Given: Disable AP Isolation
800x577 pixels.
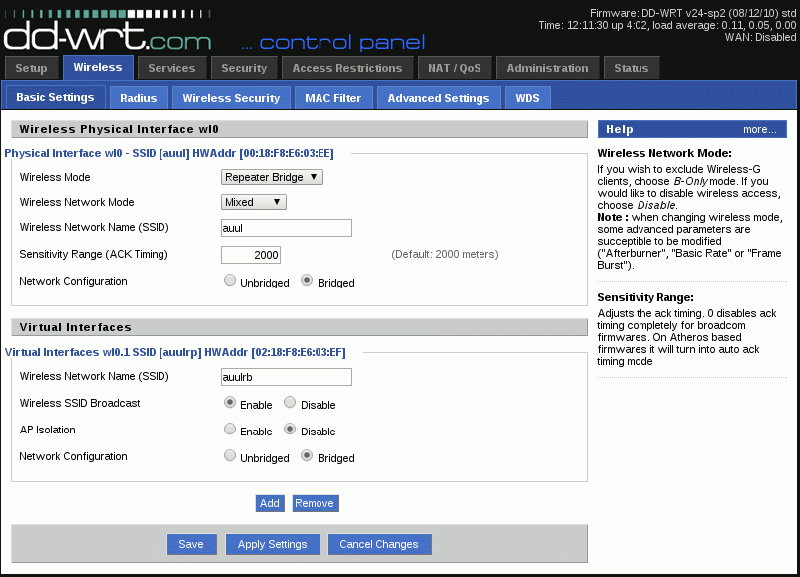Looking at the screenshot, I should point(290,429).
